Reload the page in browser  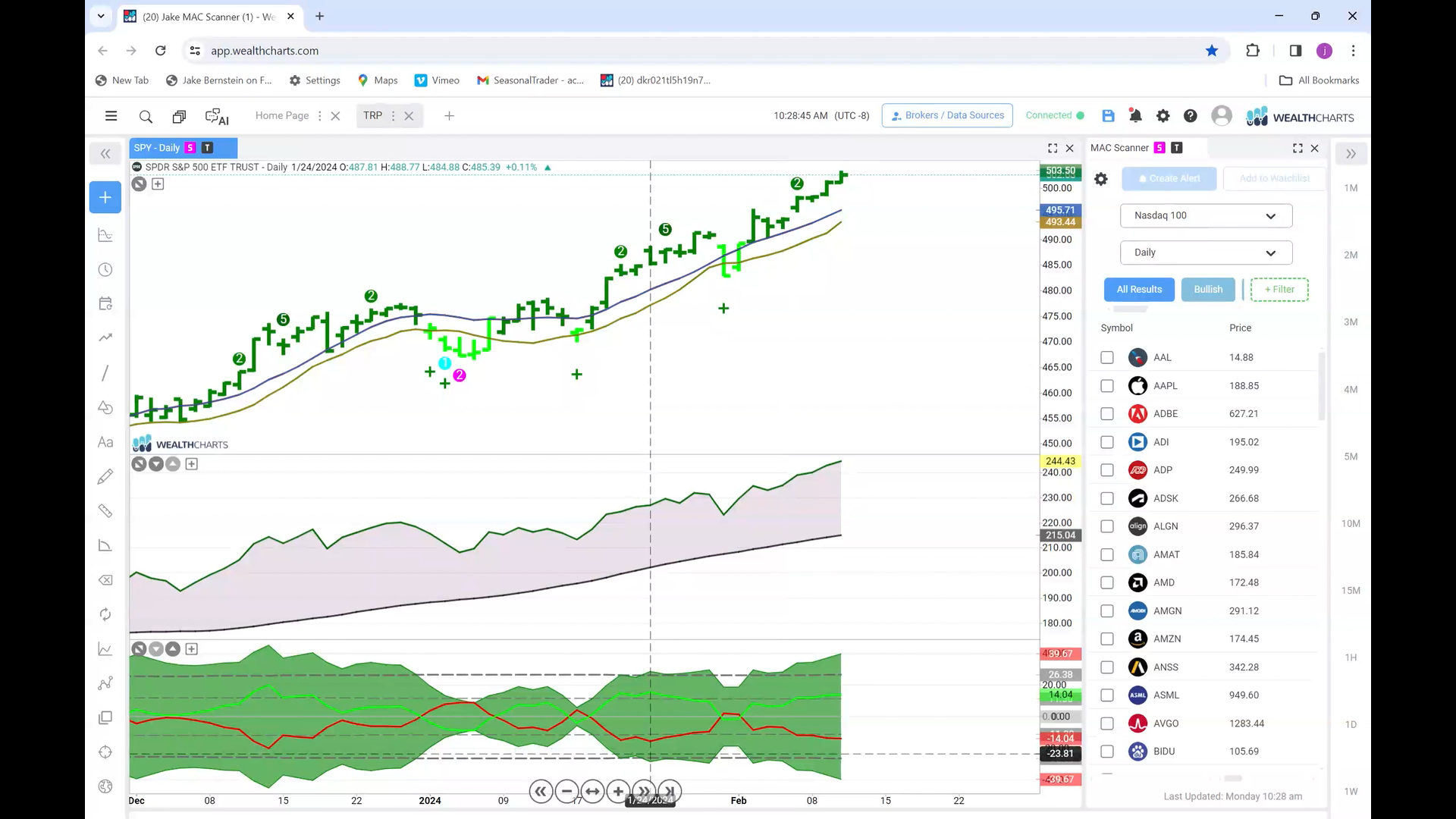coord(160,51)
